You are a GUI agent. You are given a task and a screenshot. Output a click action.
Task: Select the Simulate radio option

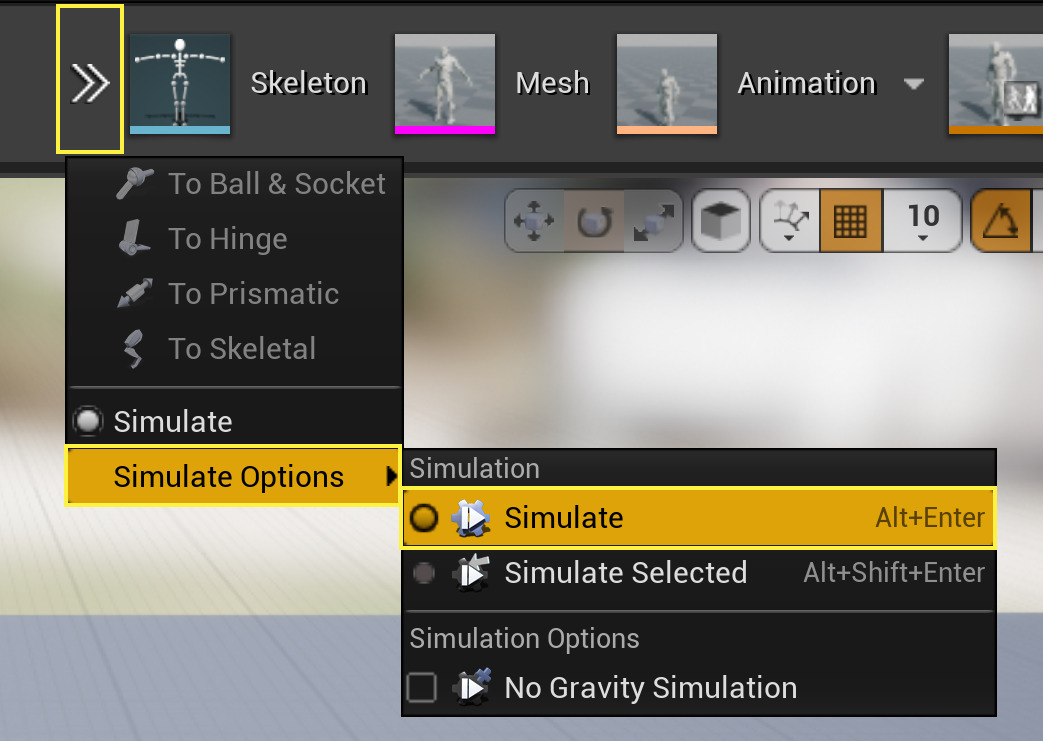pyautogui.click(x=563, y=518)
